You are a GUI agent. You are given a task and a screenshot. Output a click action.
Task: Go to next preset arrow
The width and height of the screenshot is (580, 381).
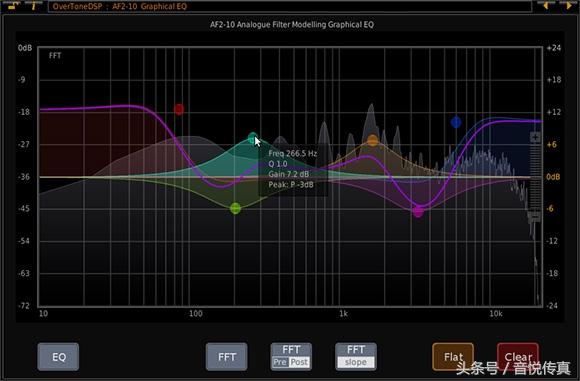point(569,6)
